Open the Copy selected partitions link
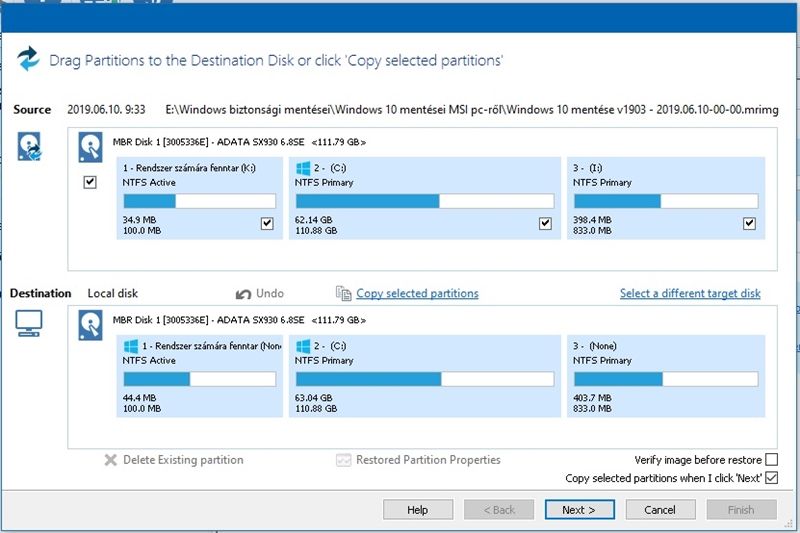800x533 pixels. click(417, 294)
